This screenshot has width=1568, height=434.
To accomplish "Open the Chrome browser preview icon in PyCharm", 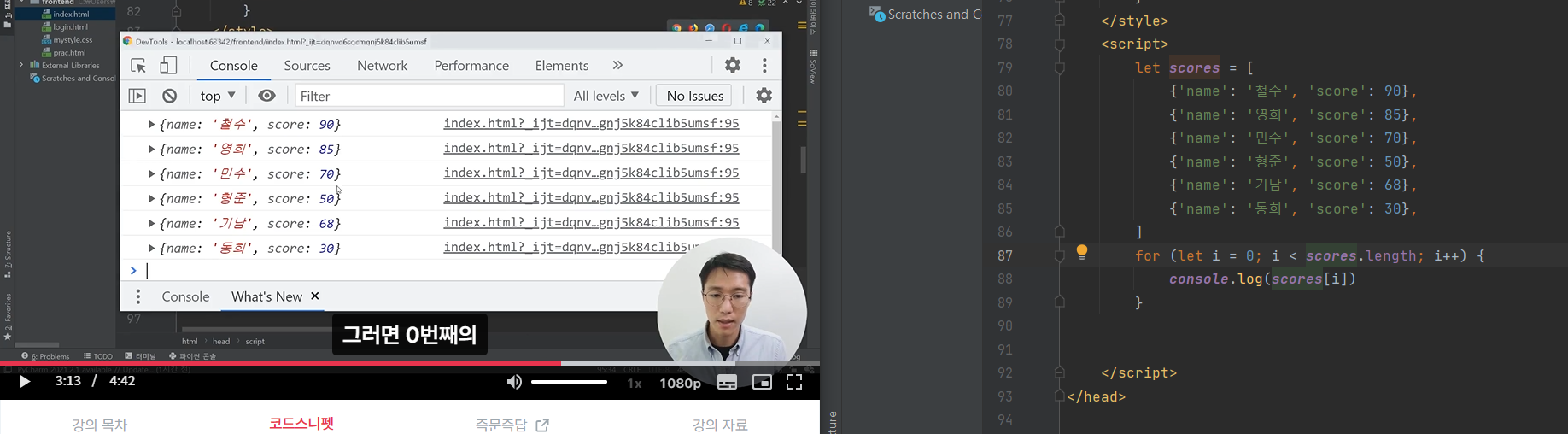I will point(676,27).
